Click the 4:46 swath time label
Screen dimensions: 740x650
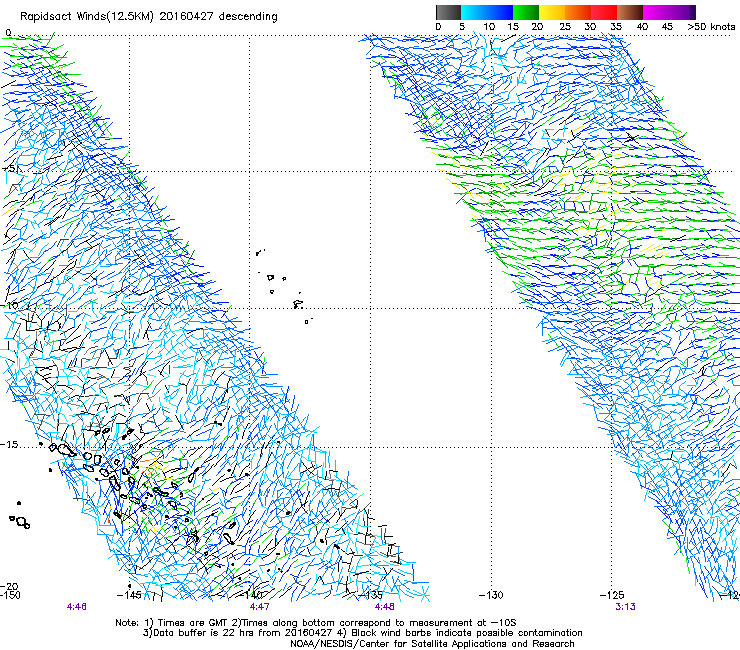(76, 607)
